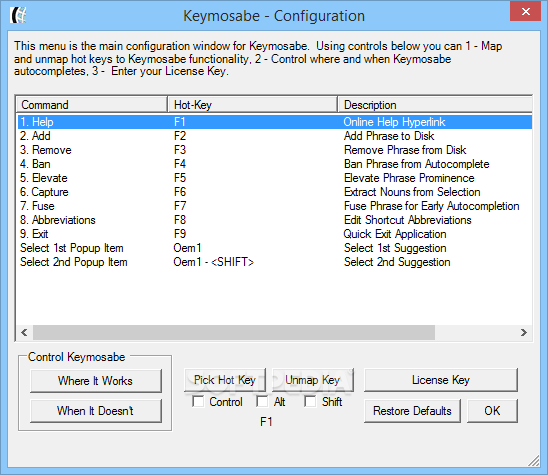This screenshot has height=475, width=548.
Task: Click the F2 hot-key cell
Action: click(180, 136)
